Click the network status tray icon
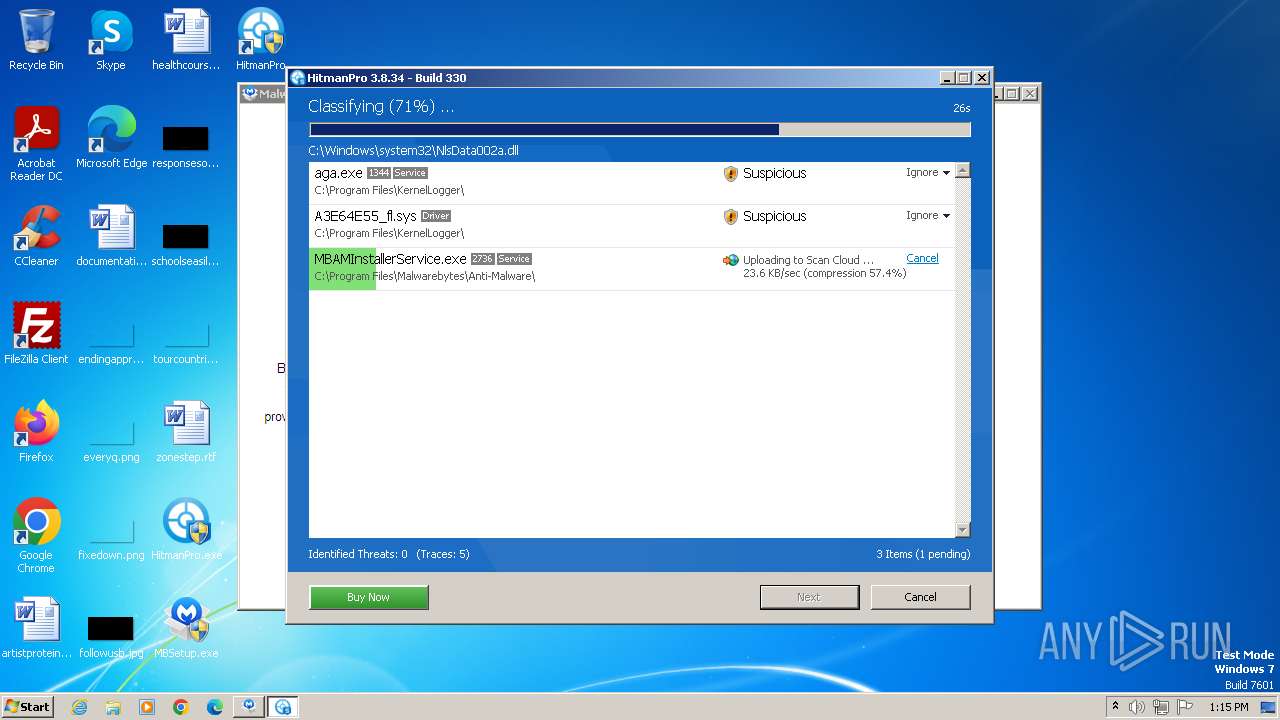This screenshot has height=720, width=1280. coord(1161,707)
